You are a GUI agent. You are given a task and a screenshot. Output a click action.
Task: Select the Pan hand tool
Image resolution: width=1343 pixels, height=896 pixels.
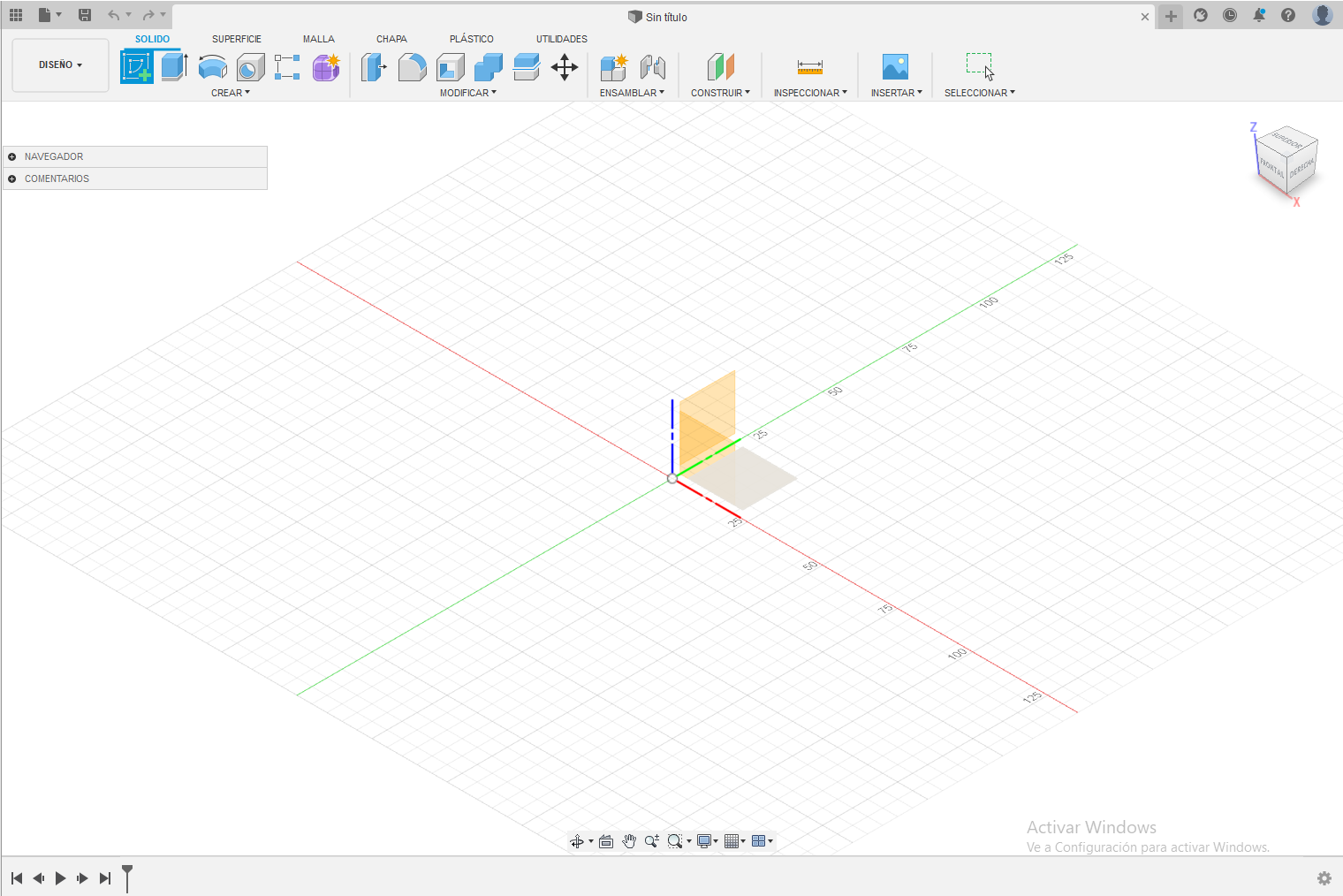pyautogui.click(x=629, y=841)
